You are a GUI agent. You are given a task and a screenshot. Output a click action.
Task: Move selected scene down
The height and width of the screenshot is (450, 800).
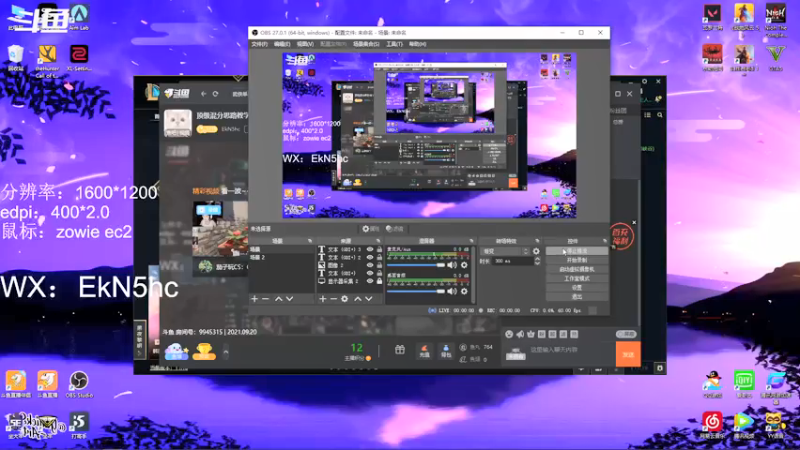tap(289, 299)
